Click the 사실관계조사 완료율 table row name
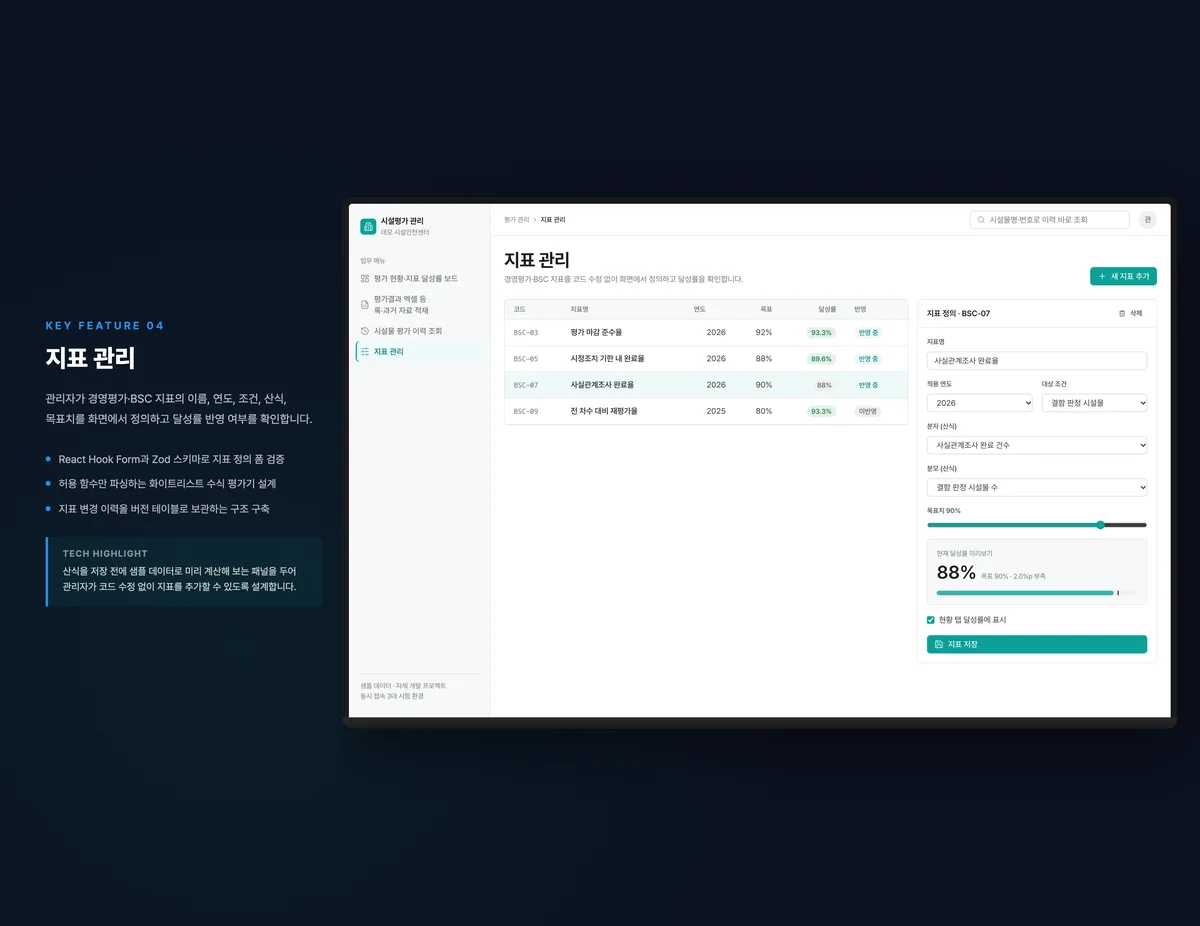 tap(602, 385)
